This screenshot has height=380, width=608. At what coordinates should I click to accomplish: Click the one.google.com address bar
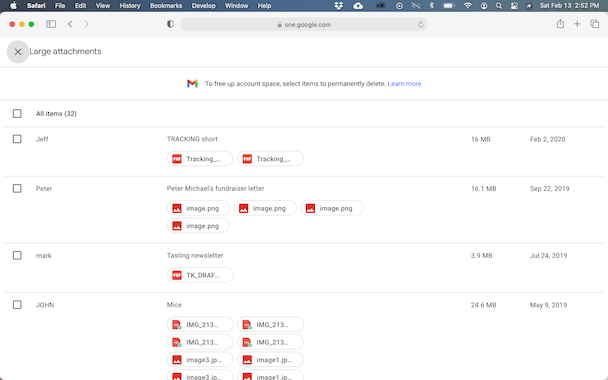pyautogui.click(x=304, y=24)
